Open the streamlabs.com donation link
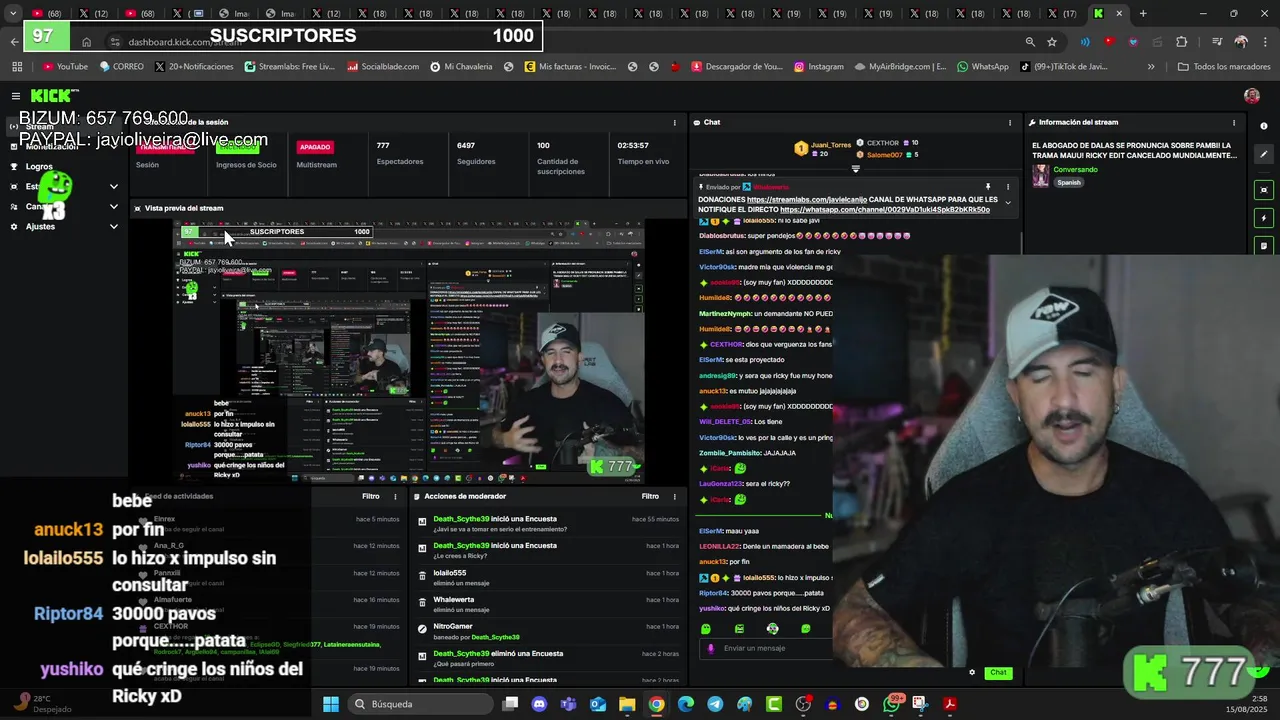 click(x=807, y=199)
